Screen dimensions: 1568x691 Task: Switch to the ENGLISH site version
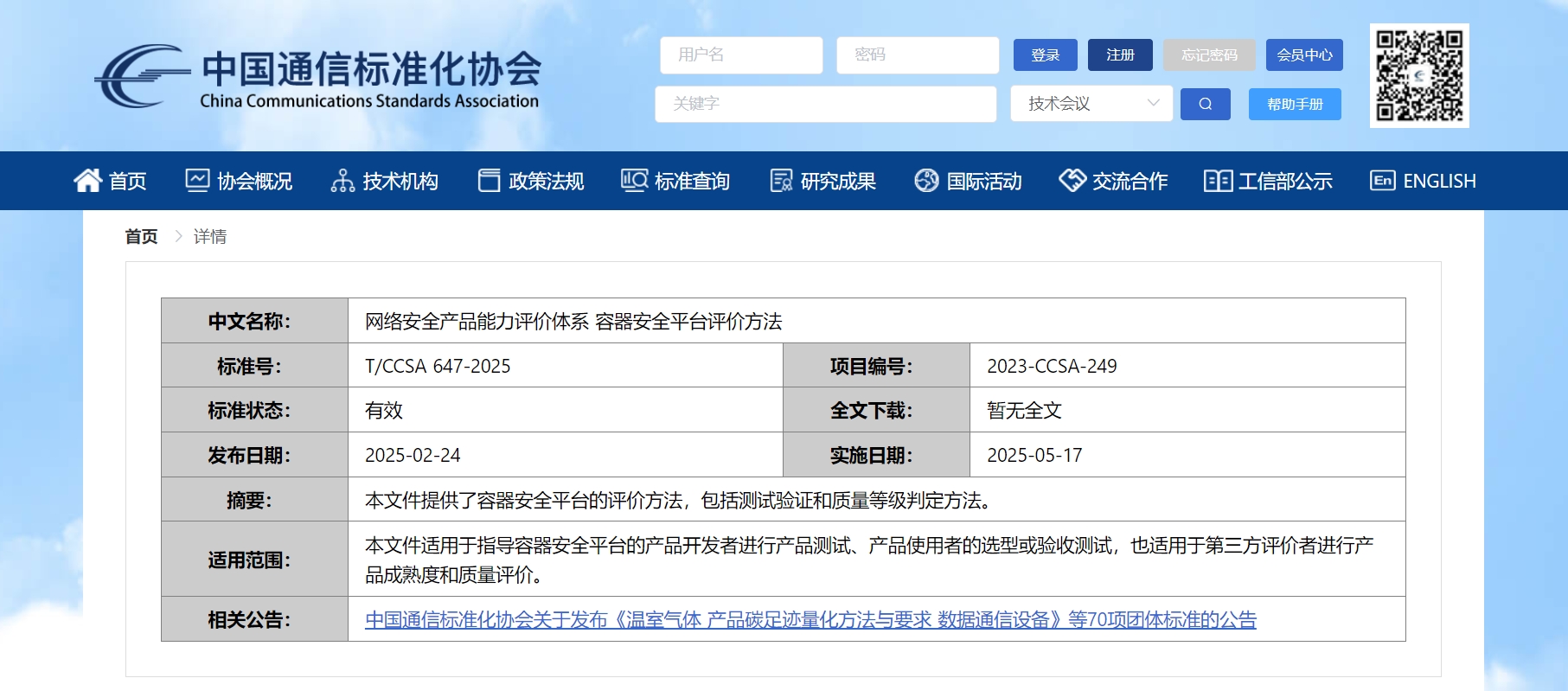[1423, 181]
